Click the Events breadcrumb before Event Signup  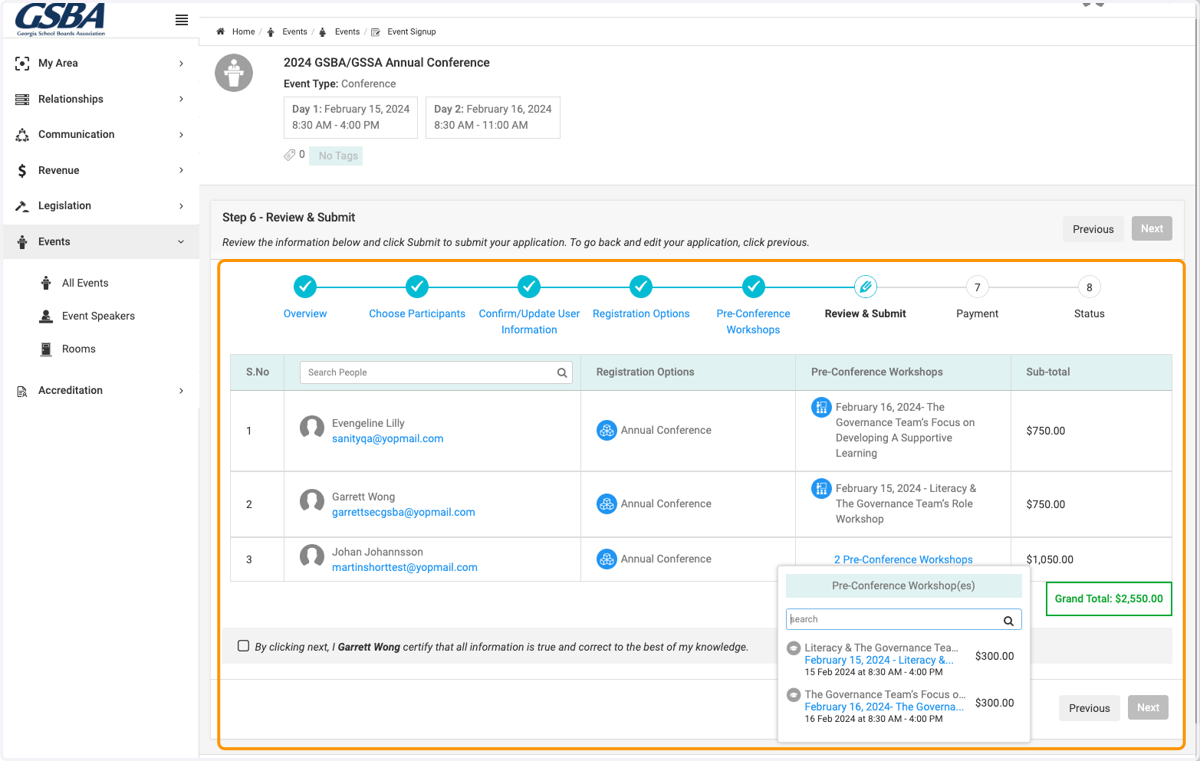pos(346,32)
